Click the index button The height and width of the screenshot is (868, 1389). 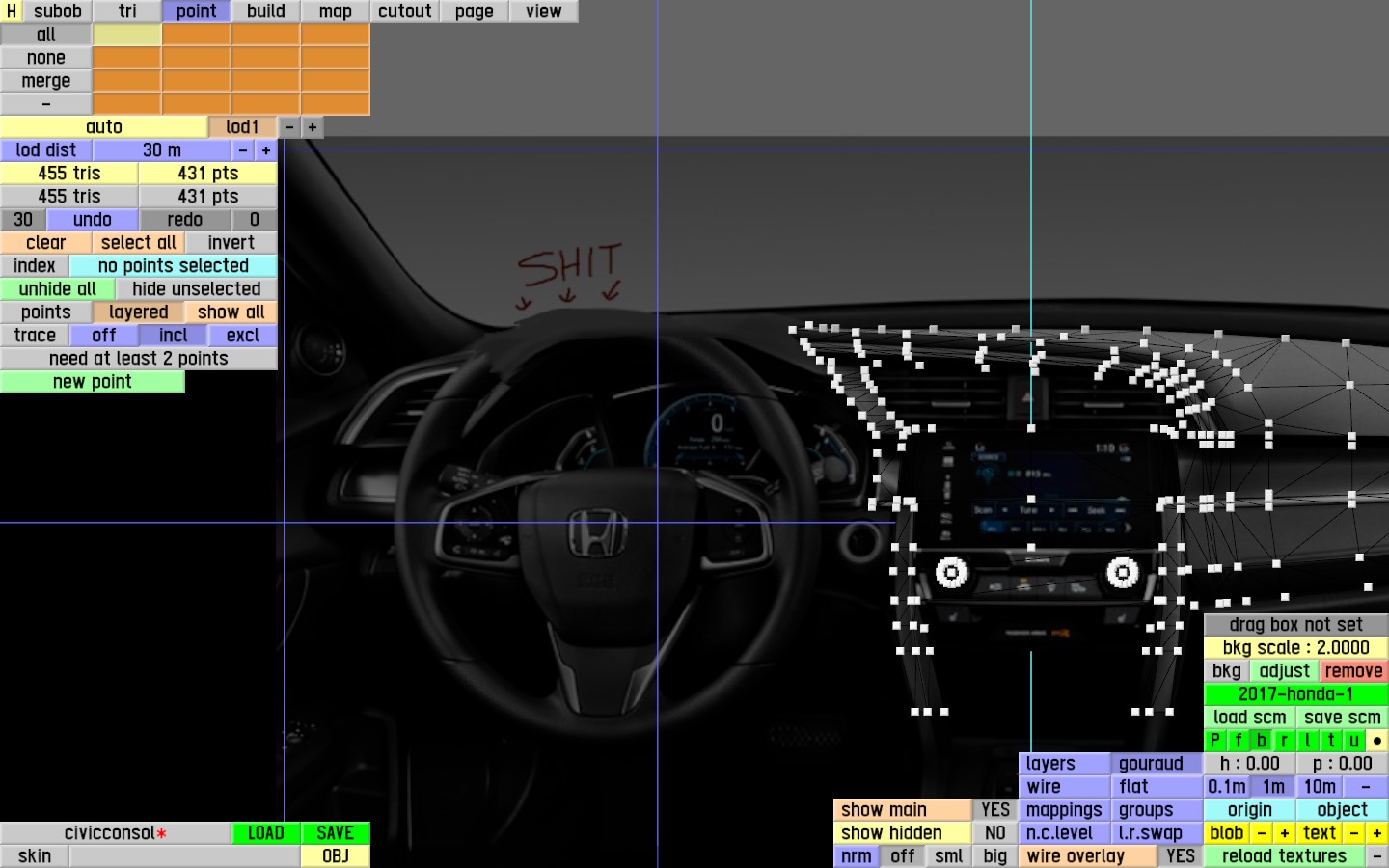click(x=35, y=266)
